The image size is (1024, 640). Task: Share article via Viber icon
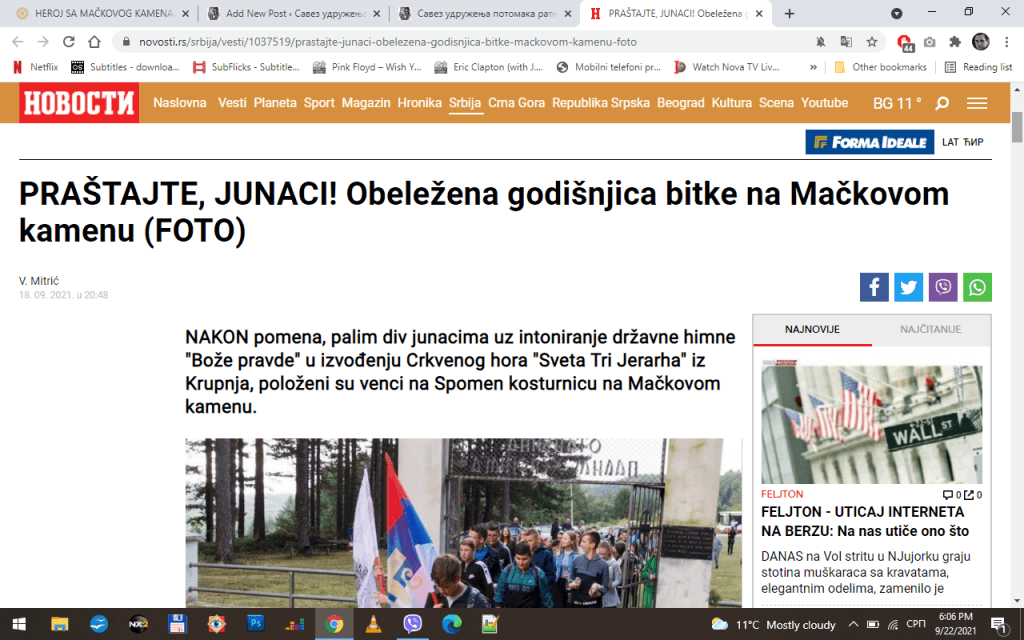[x=943, y=287]
